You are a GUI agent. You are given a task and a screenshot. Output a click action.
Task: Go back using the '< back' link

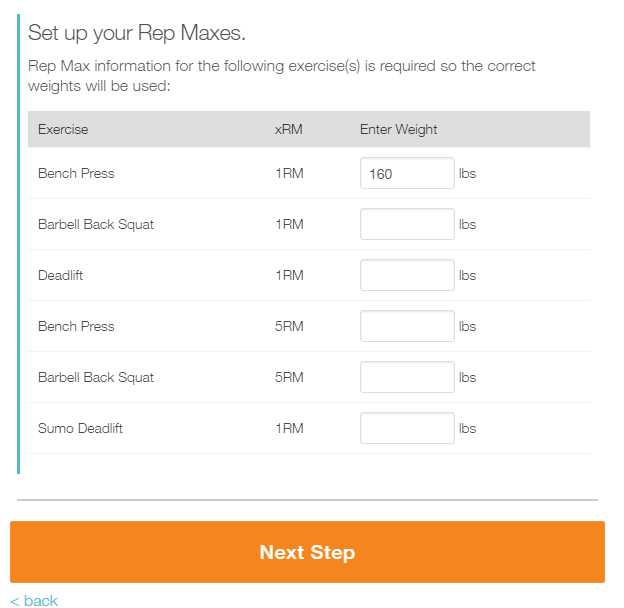tap(34, 600)
